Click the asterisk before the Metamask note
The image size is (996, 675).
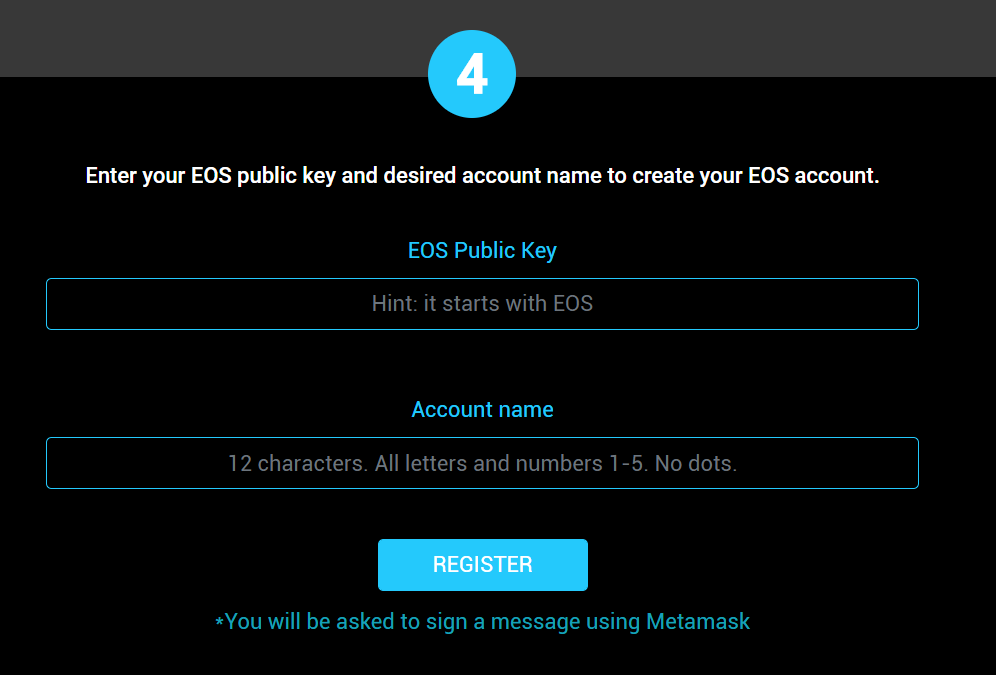pos(219,623)
